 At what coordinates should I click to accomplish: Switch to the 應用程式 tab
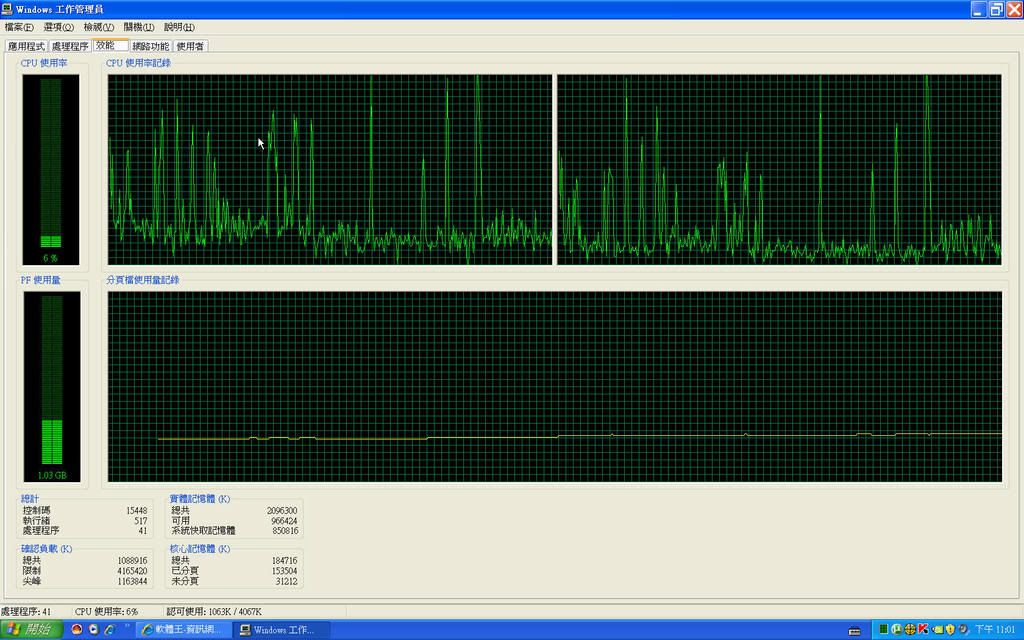click(x=27, y=46)
